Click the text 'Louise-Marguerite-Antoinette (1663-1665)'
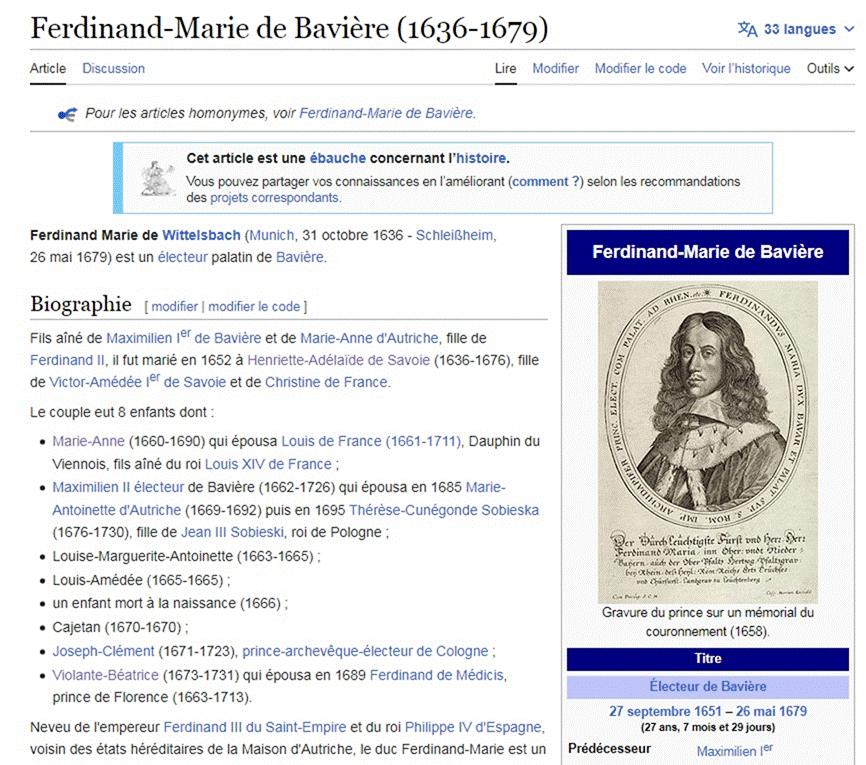This screenshot has width=866, height=765. pyautogui.click(x=183, y=556)
